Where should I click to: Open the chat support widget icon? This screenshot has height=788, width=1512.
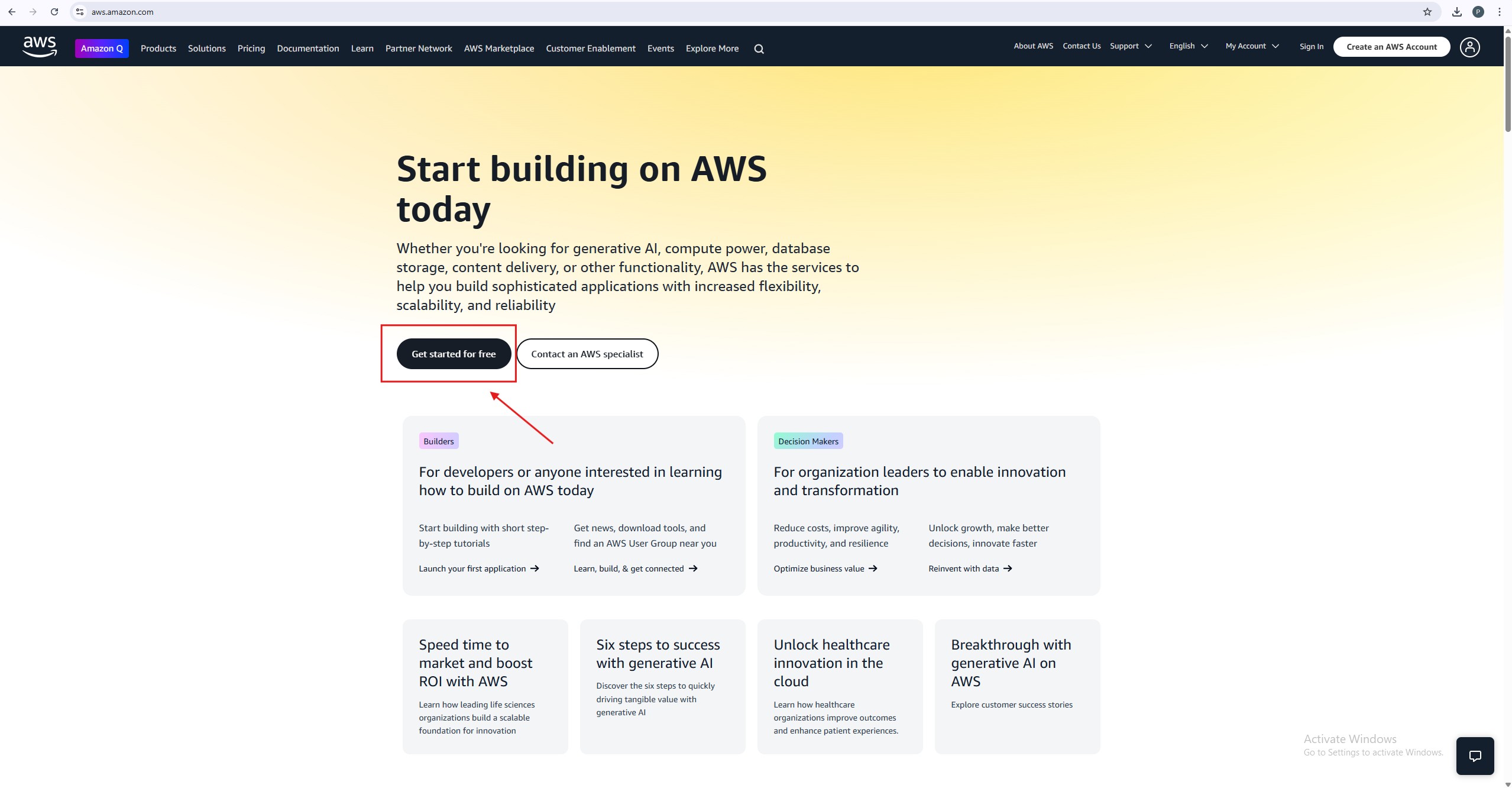point(1475,755)
